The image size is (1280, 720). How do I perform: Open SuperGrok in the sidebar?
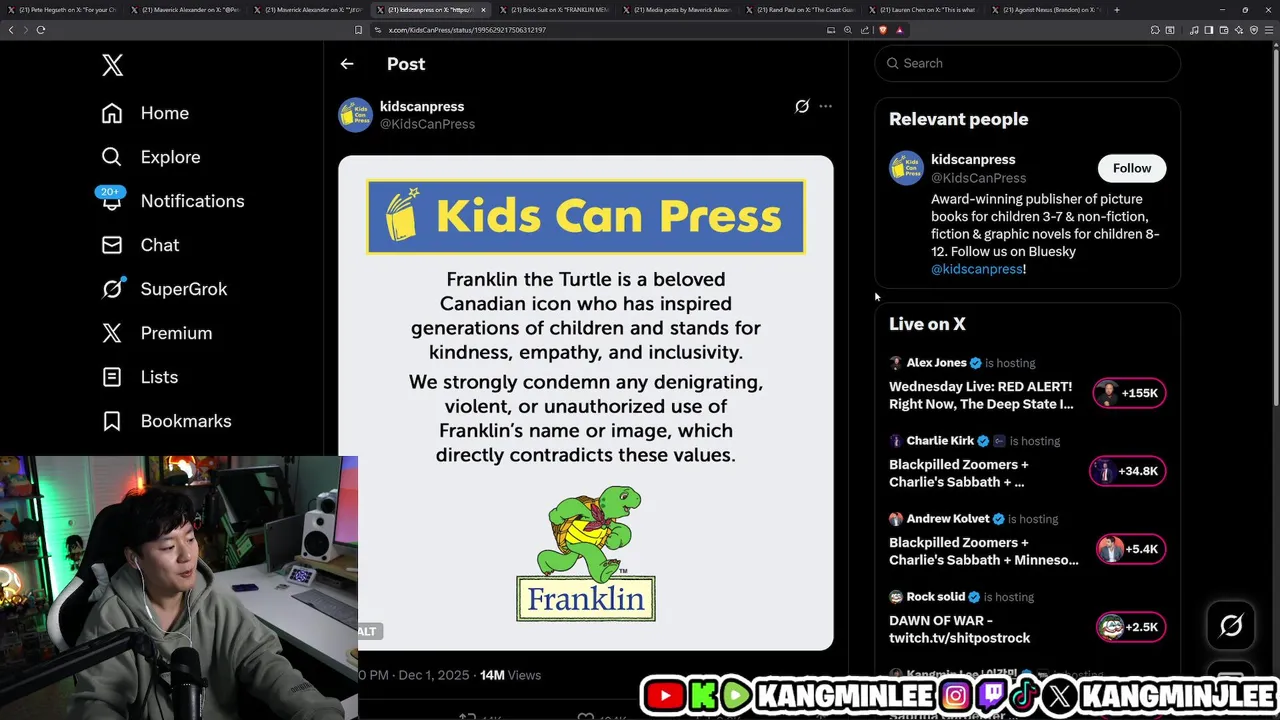pyautogui.click(x=164, y=289)
